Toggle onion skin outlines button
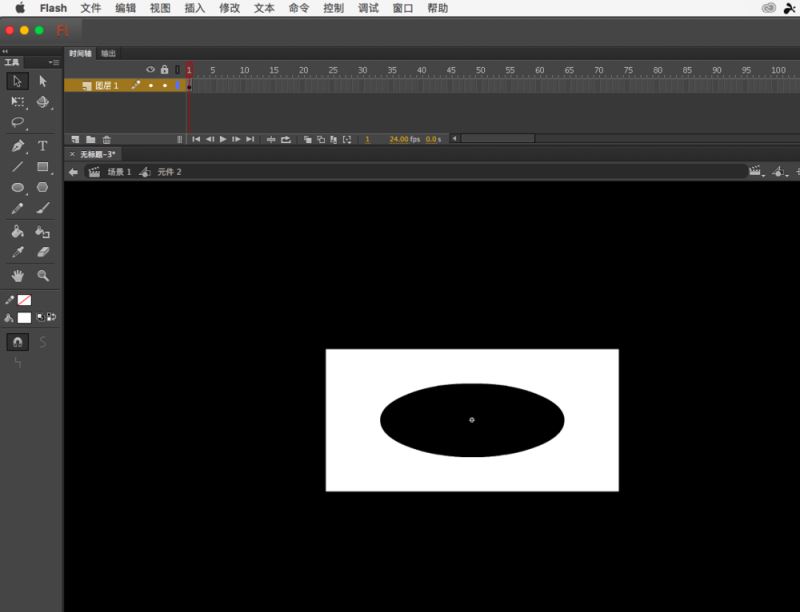The image size is (800, 612). point(321,139)
